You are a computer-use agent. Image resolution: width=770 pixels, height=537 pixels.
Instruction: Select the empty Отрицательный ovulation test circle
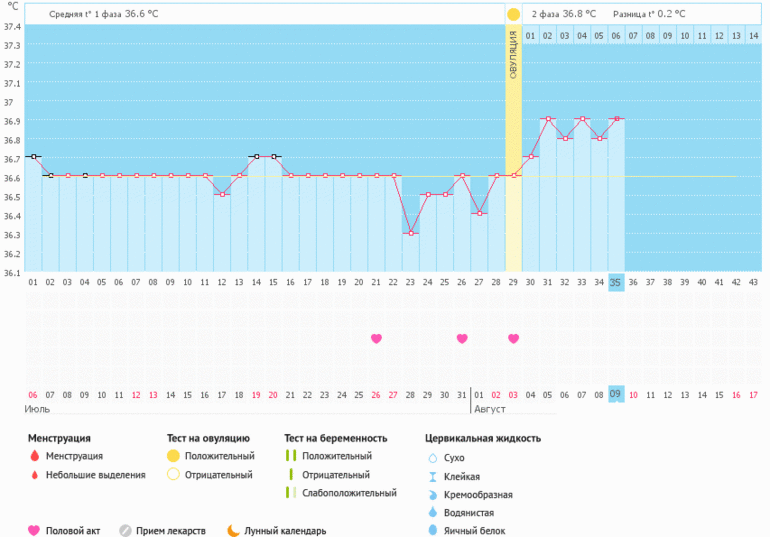pos(173,475)
